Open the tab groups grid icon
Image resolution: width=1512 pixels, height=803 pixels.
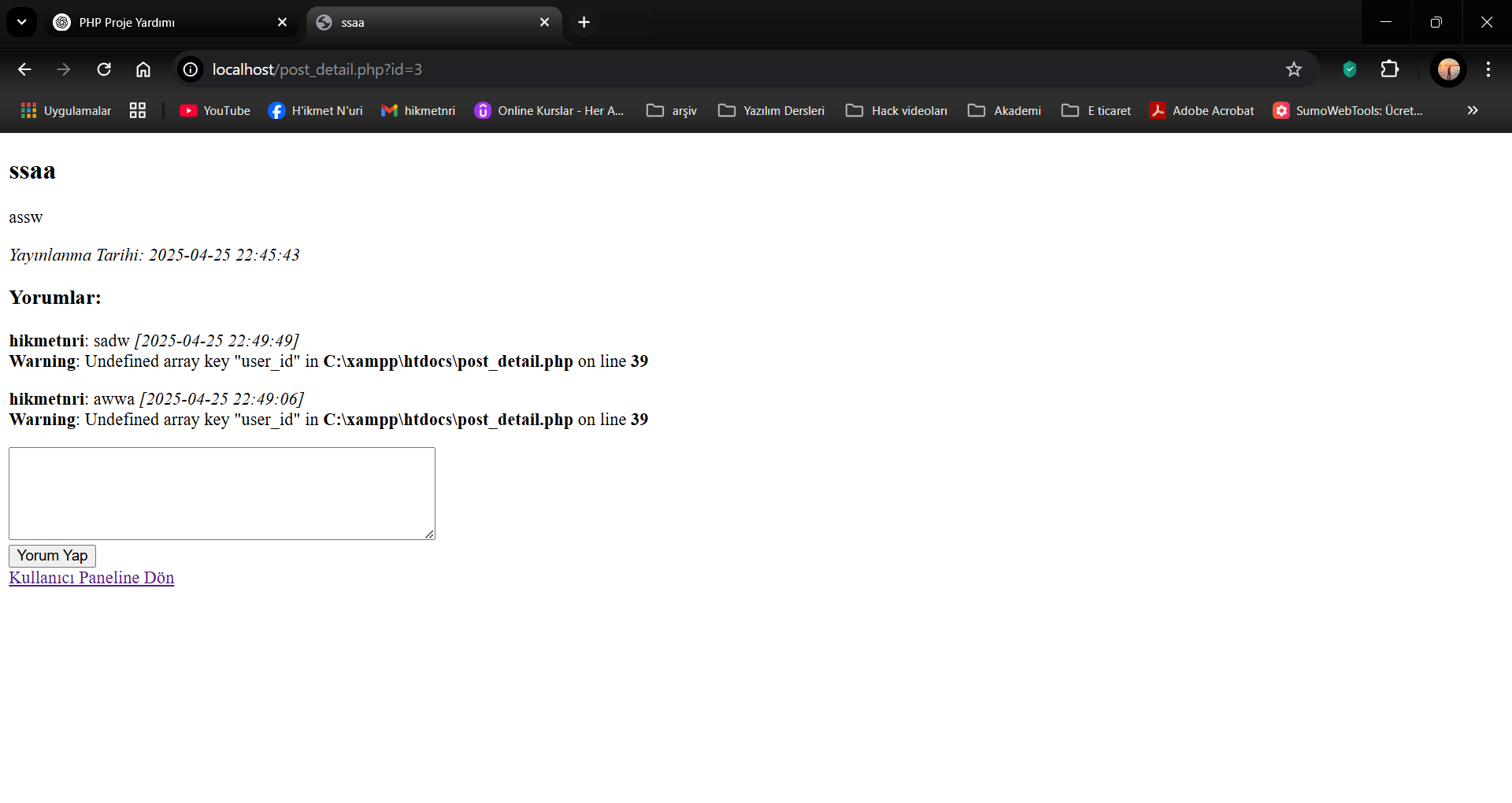138,110
